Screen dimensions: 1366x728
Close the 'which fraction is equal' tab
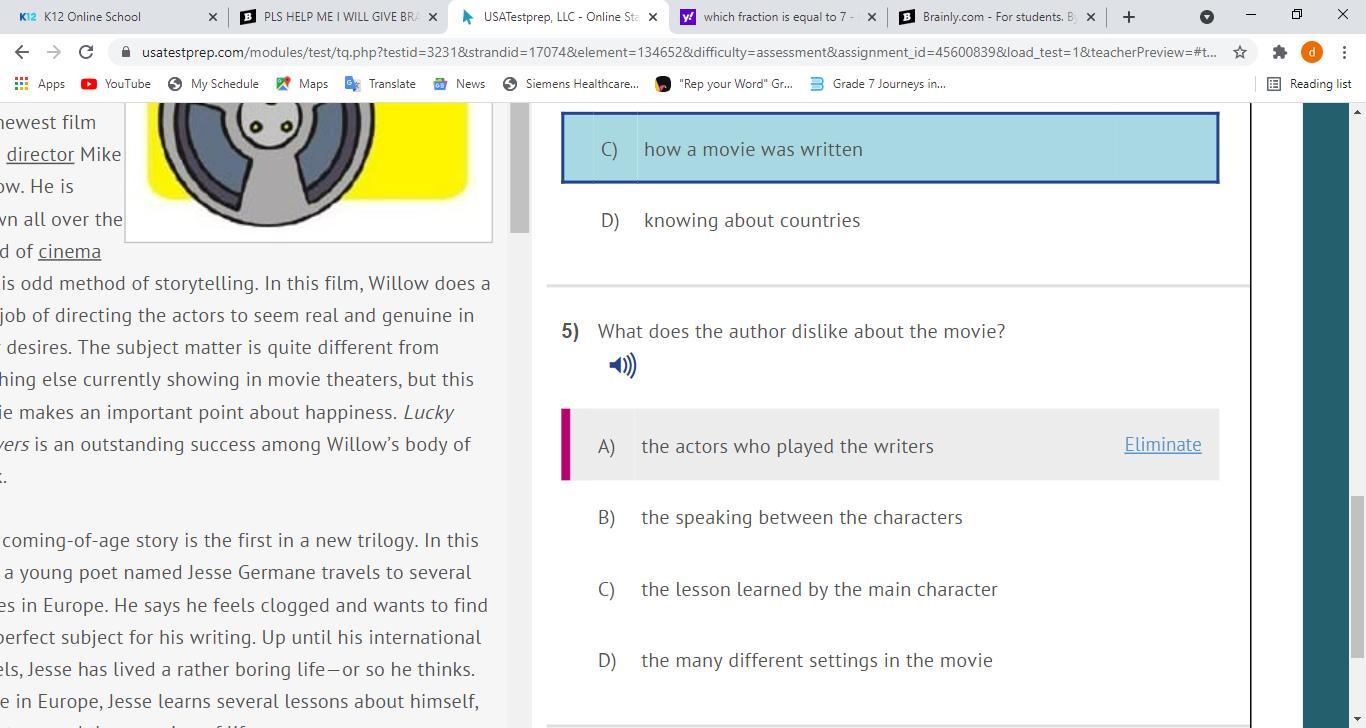coord(872,17)
